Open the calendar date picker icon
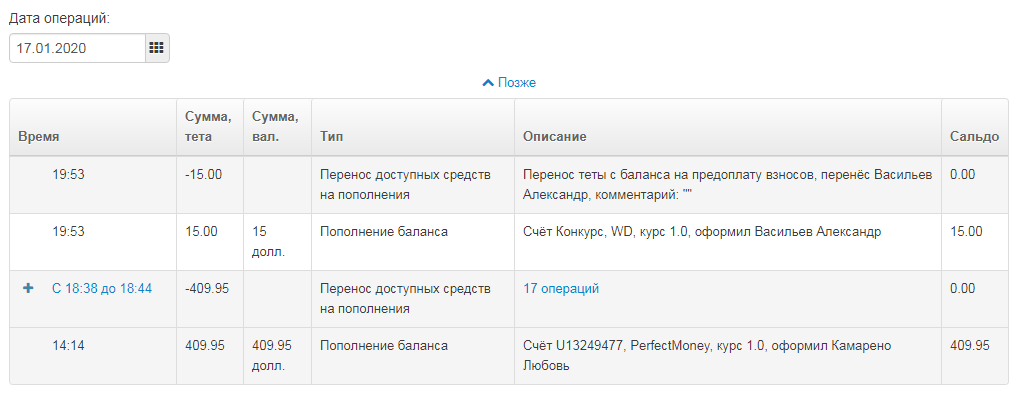This screenshot has height=393, width=1015. 157,48
